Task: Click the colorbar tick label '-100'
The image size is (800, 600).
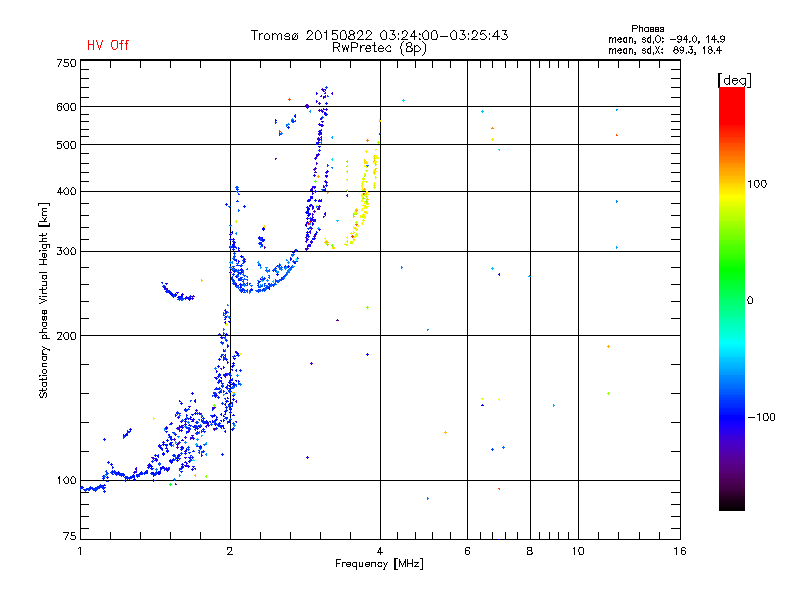Action: click(762, 417)
